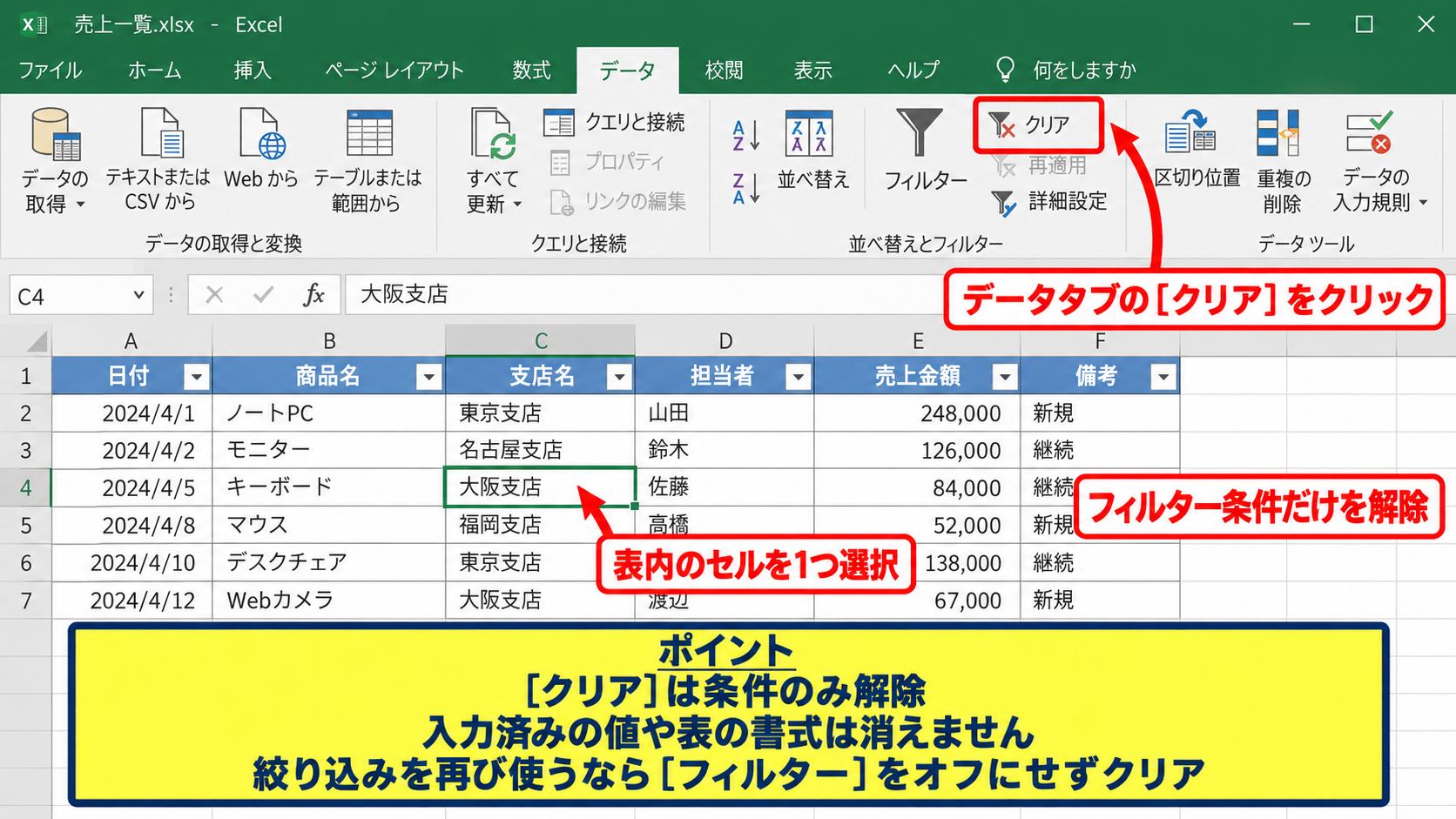Click the Excel app icon in title bar
Screen dimensions: 1456x819
point(34,24)
